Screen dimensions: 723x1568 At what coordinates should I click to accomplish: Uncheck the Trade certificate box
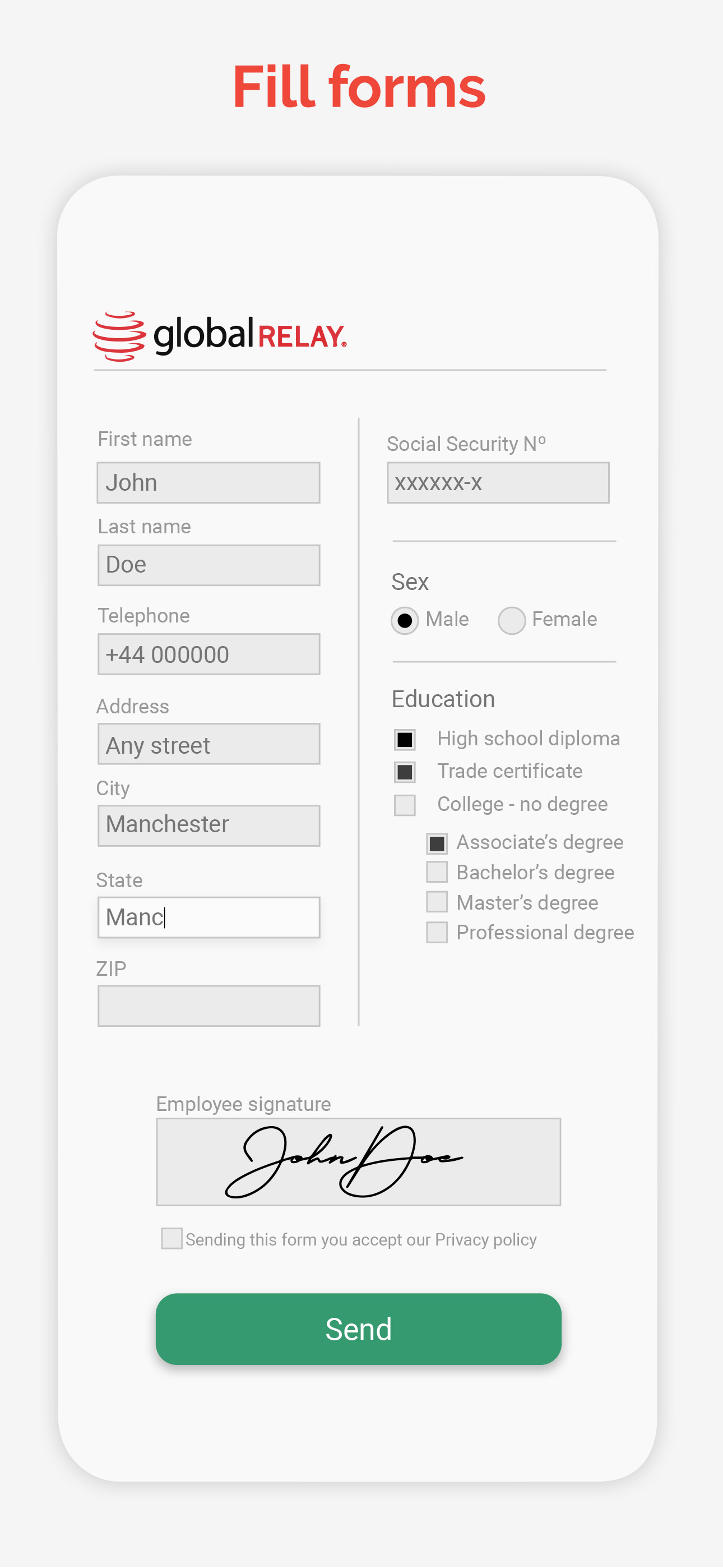tap(405, 772)
